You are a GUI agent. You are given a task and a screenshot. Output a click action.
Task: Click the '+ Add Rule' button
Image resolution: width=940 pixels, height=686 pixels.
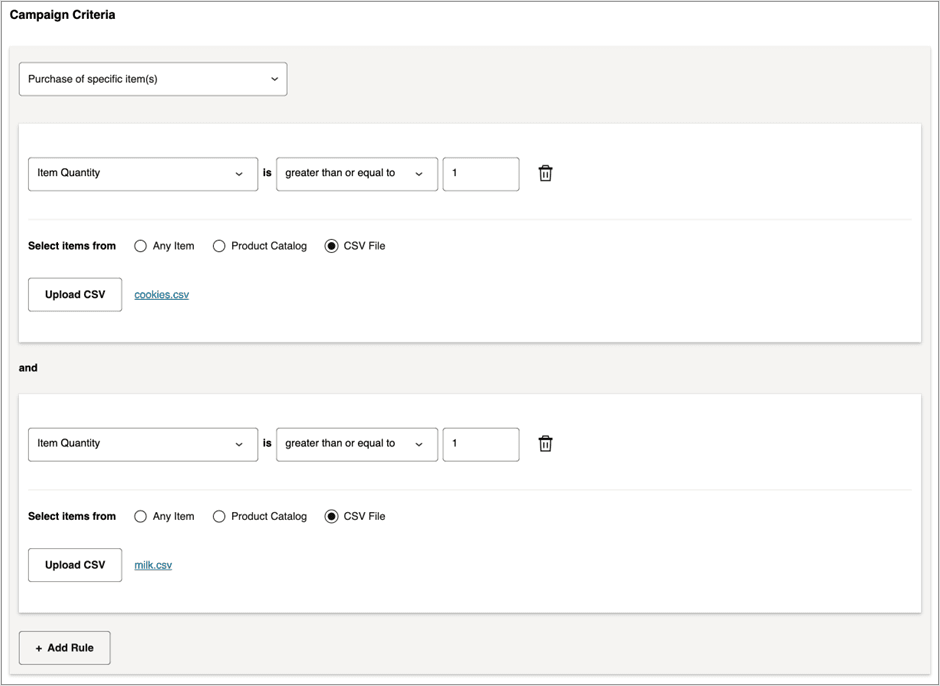(65, 648)
